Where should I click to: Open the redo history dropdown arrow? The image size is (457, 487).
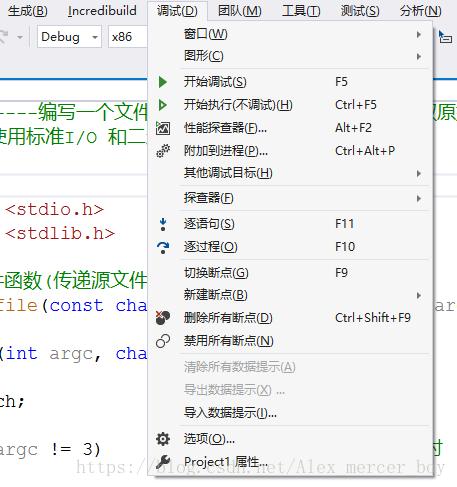20,37
